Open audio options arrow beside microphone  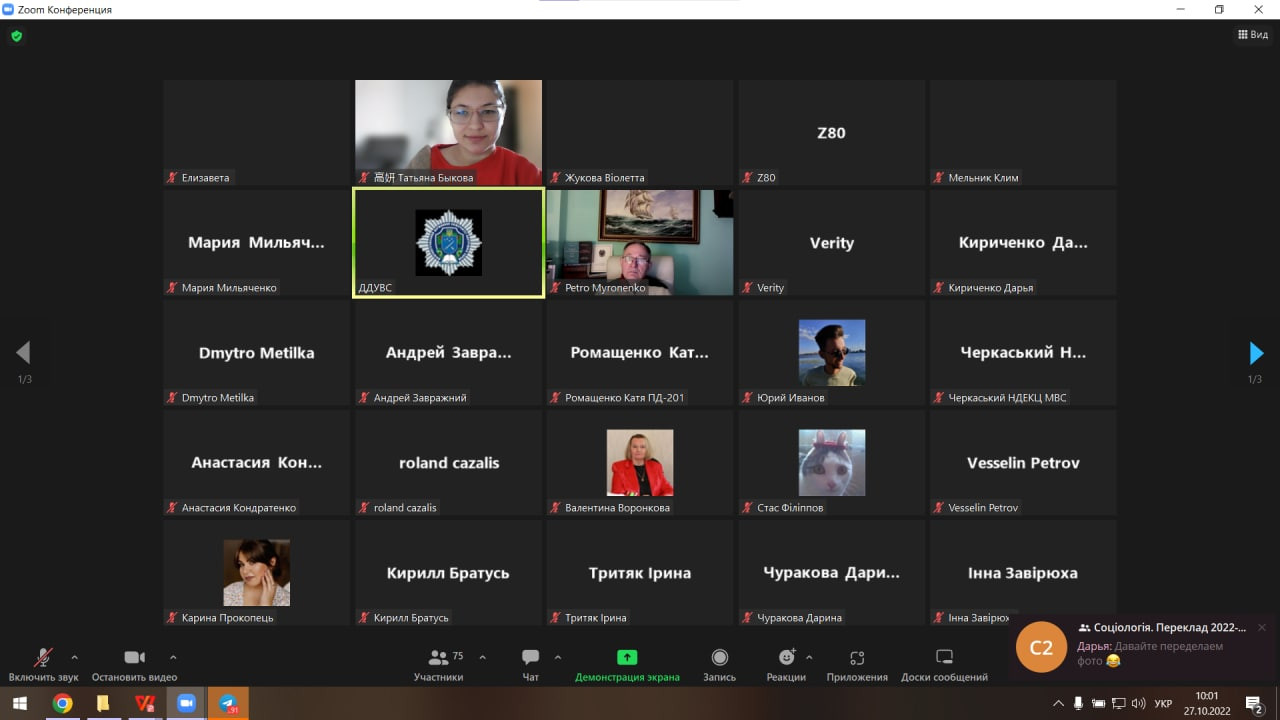(74, 657)
